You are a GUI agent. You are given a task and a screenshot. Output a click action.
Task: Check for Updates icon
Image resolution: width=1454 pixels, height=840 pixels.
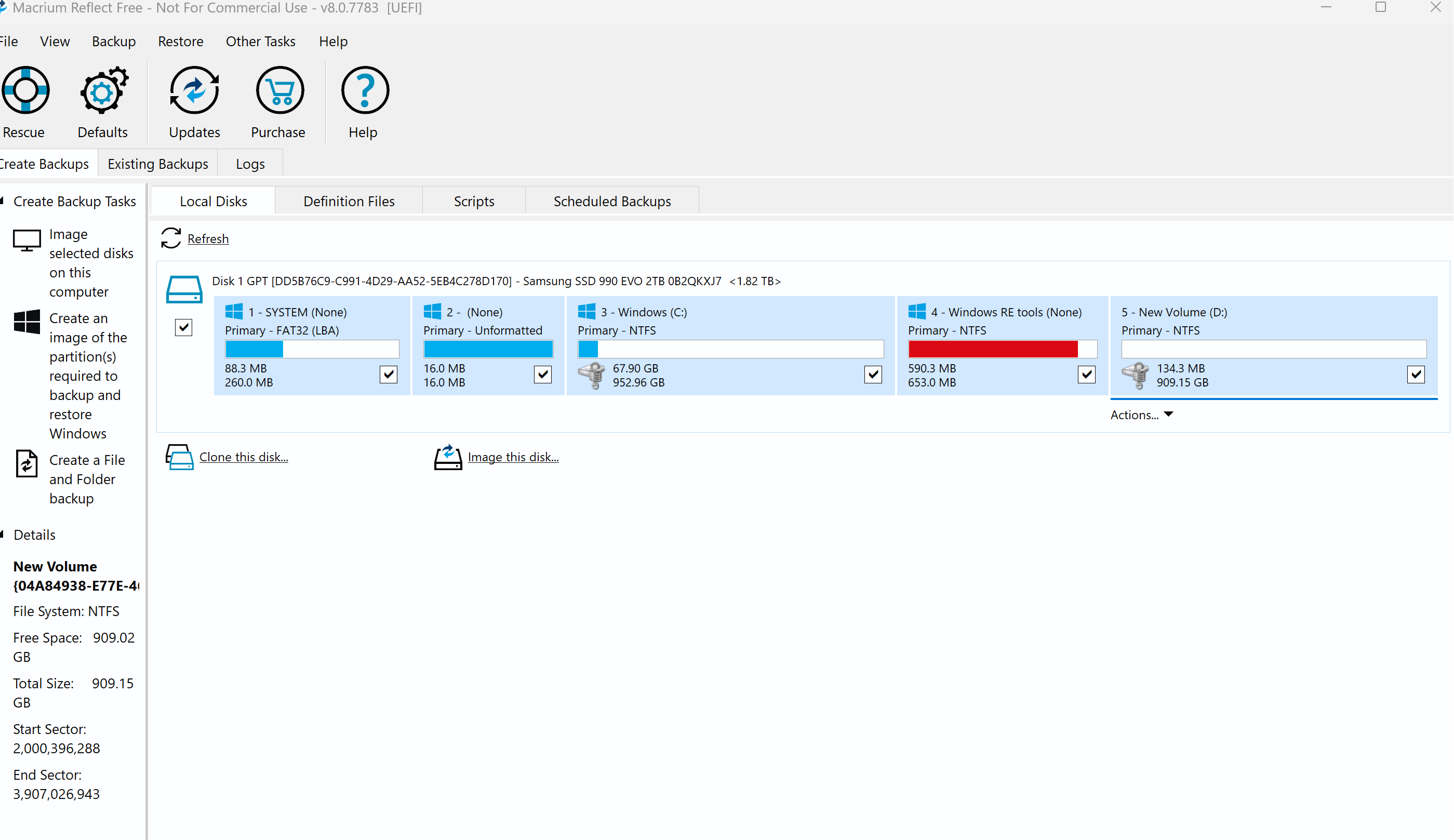194,90
